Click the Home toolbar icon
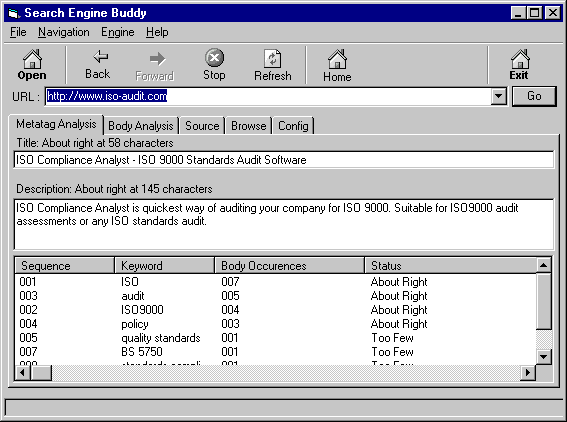Image resolution: width=567 pixels, height=422 pixels. pyautogui.click(x=337, y=59)
